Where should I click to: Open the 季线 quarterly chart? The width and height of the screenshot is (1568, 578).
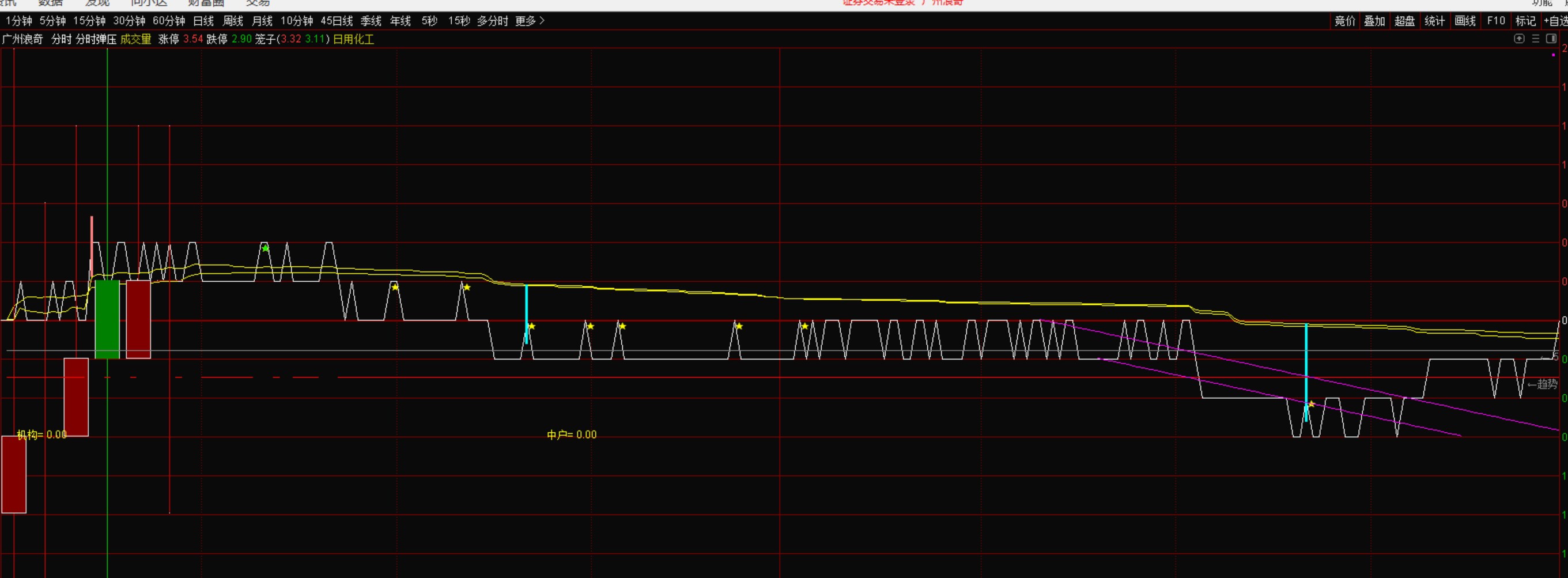pos(371,21)
